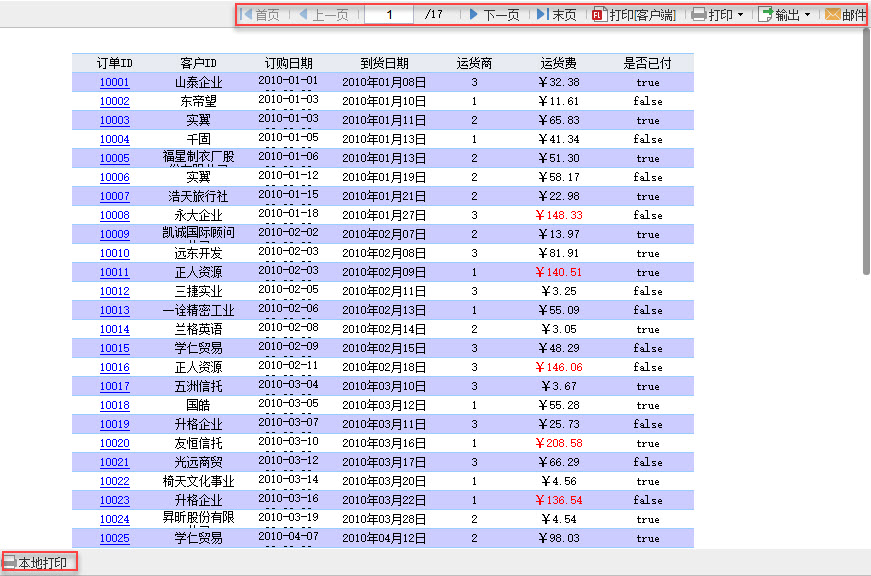Viewport: 871px width, 576px height.
Task: Select the red freight value ¥146.06
Action: [559, 367]
